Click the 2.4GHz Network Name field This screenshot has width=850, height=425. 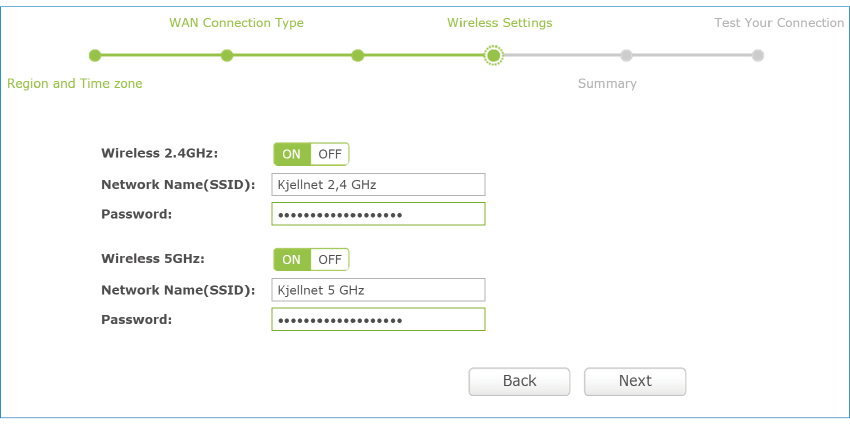378,184
